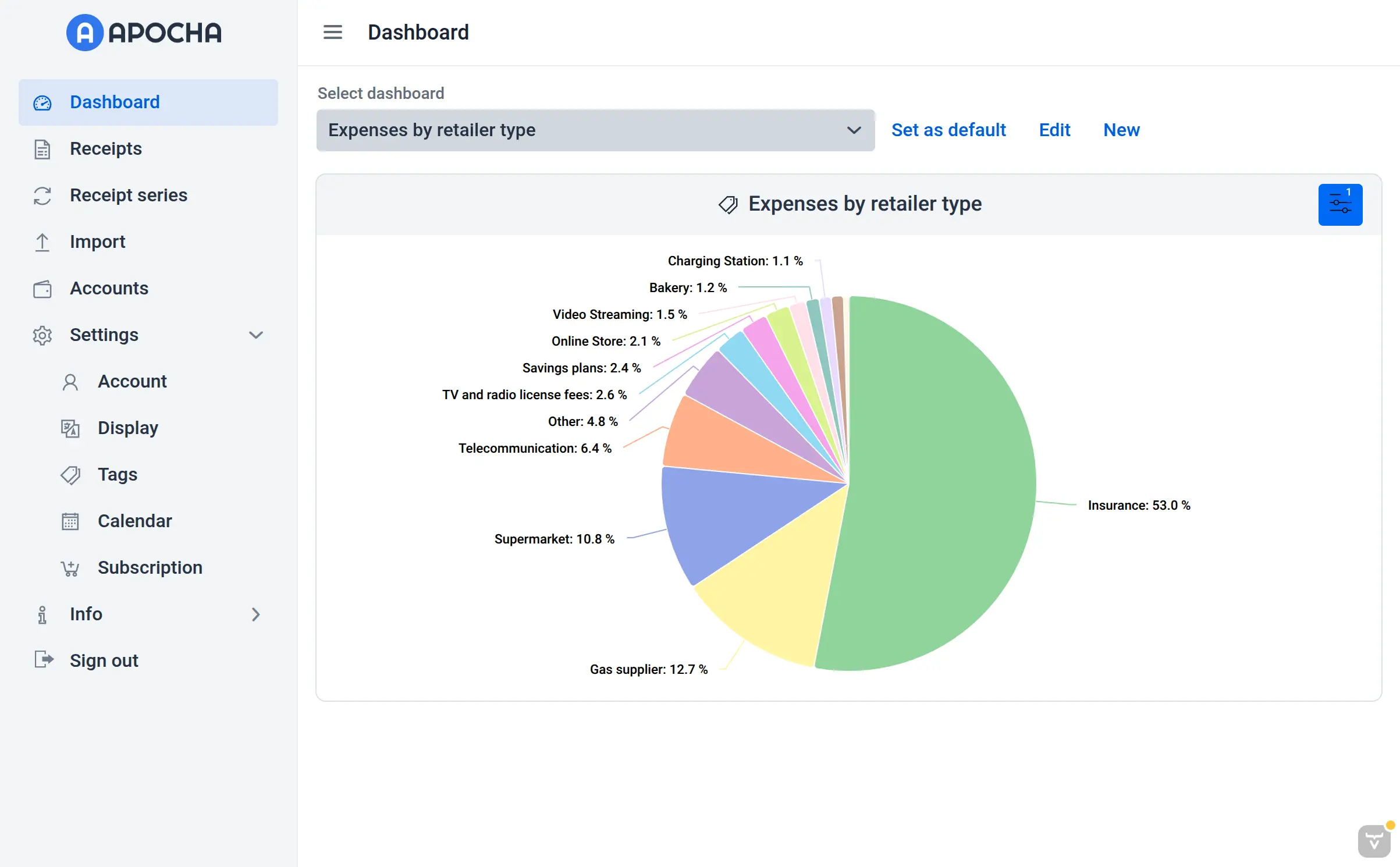
Task: Click the Calendar icon in settings
Action: [x=70, y=521]
